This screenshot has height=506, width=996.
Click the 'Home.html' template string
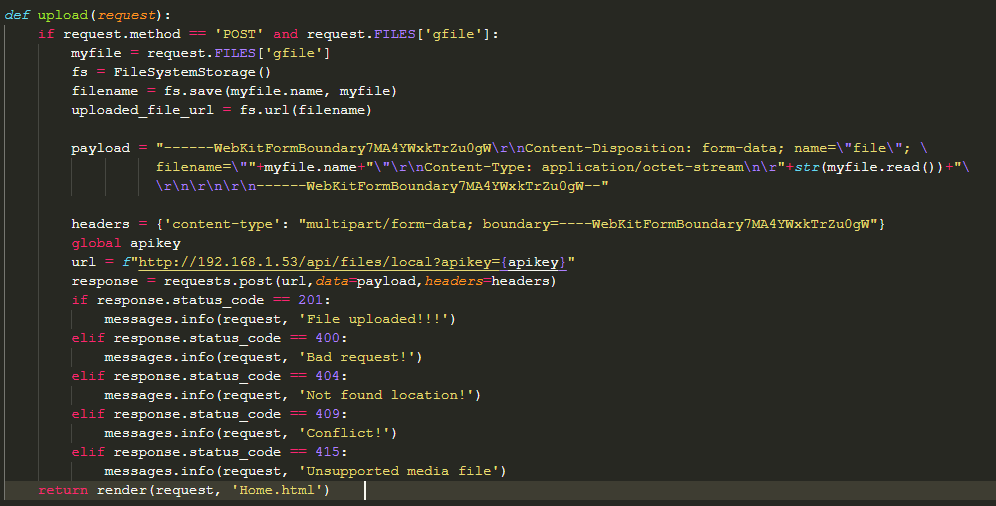[277, 490]
